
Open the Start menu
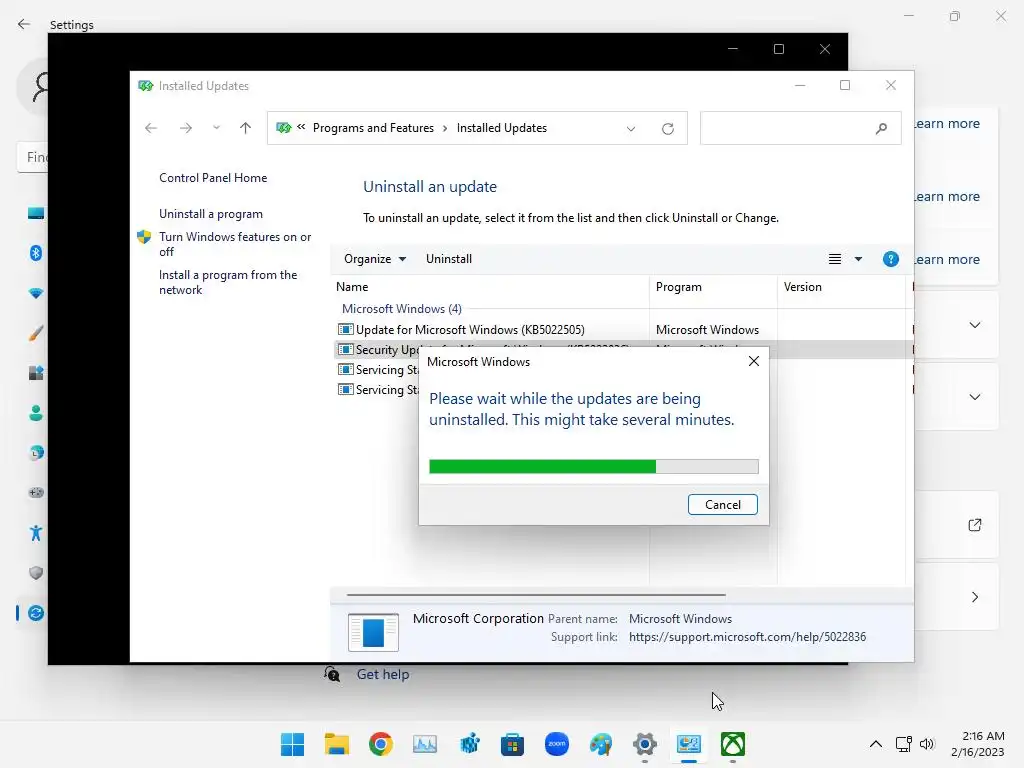point(292,744)
